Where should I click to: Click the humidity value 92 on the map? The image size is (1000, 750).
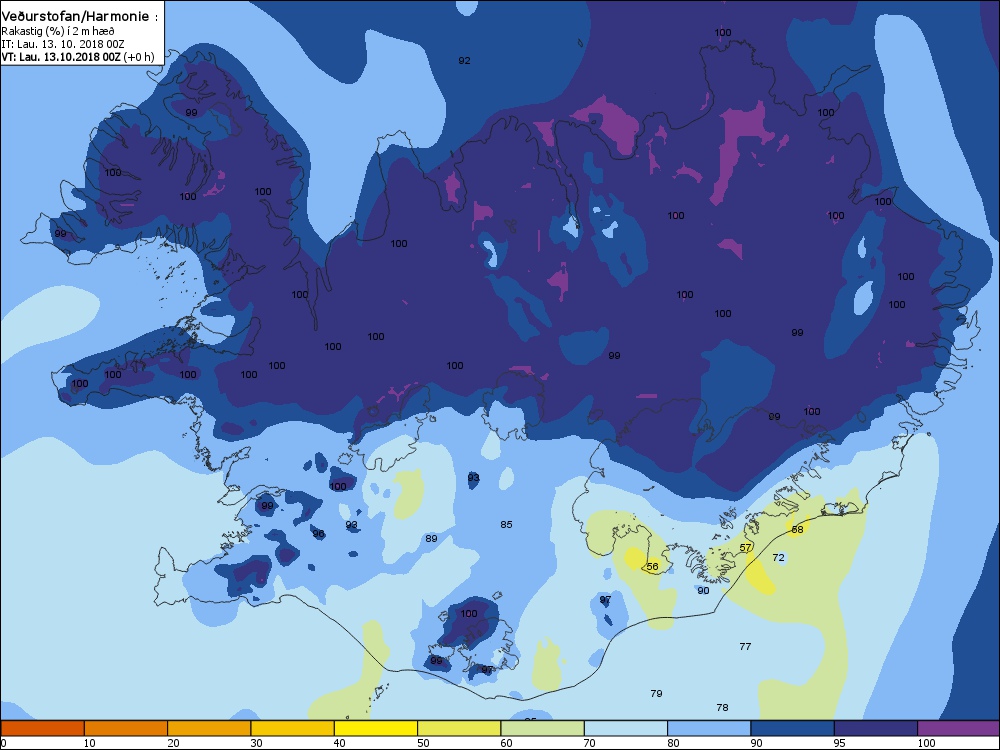(x=464, y=61)
